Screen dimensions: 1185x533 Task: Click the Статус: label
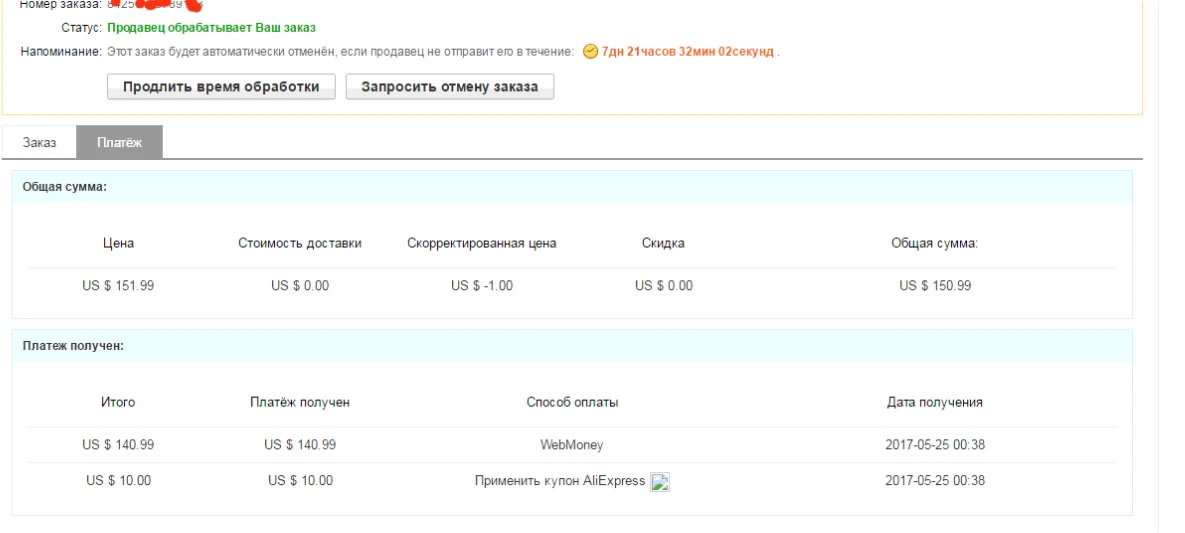tap(82, 28)
